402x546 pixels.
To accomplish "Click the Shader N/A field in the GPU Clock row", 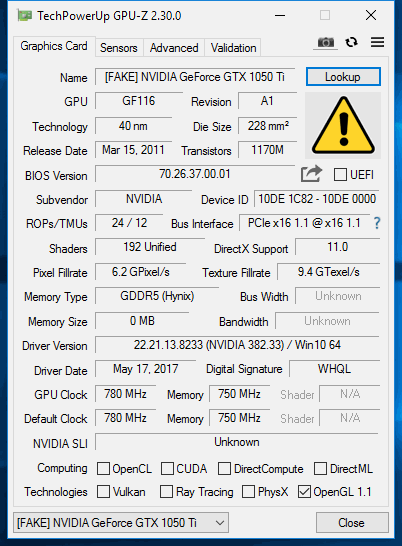I will point(350,394).
